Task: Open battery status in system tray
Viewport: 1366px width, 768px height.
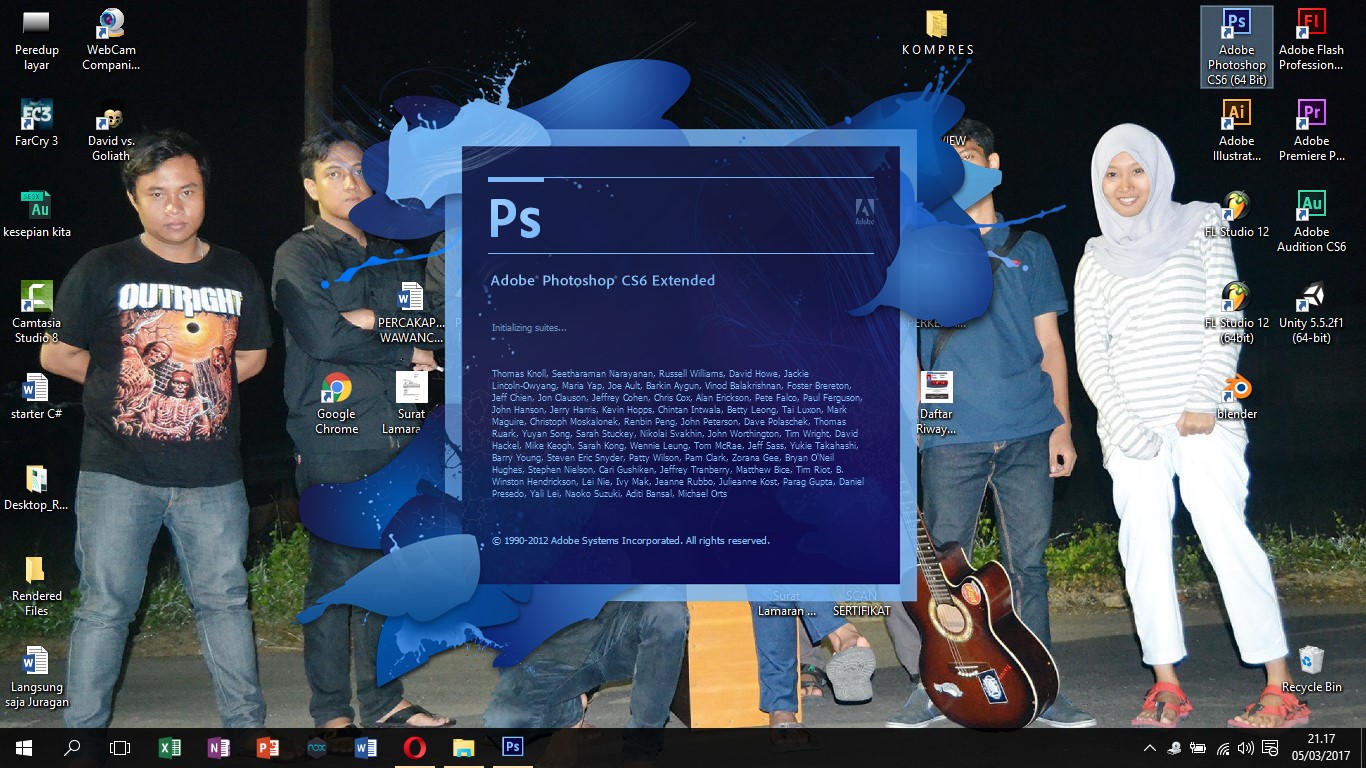Action: tap(1198, 747)
